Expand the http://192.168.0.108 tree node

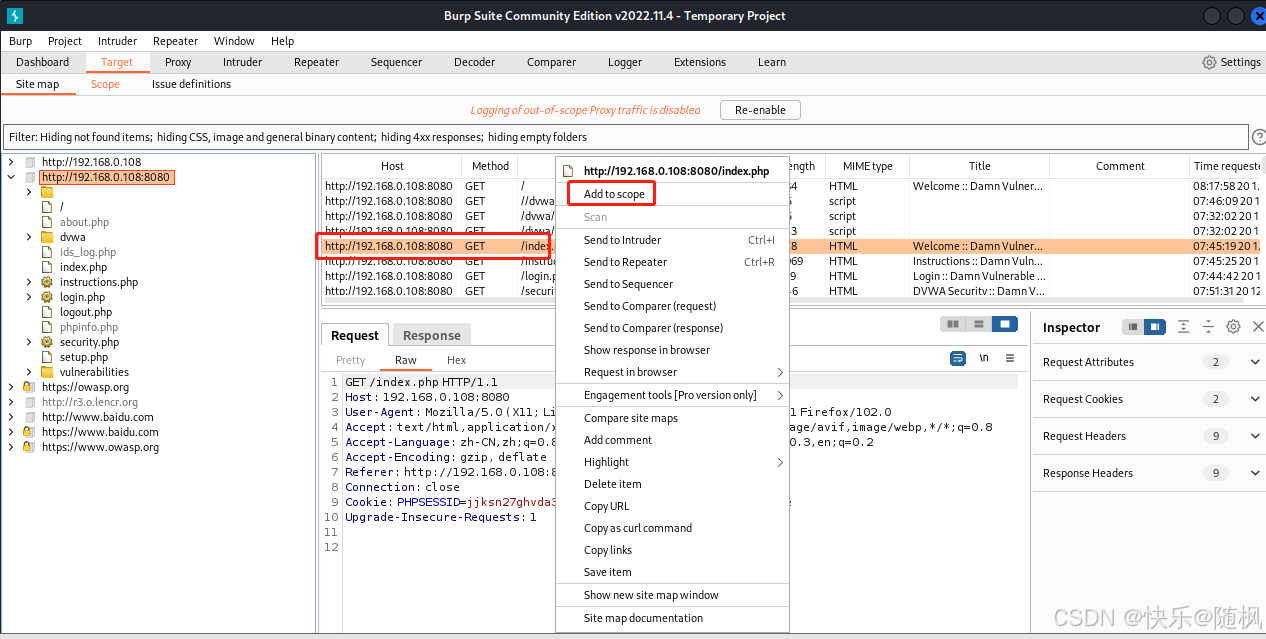pyautogui.click(x=11, y=162)
